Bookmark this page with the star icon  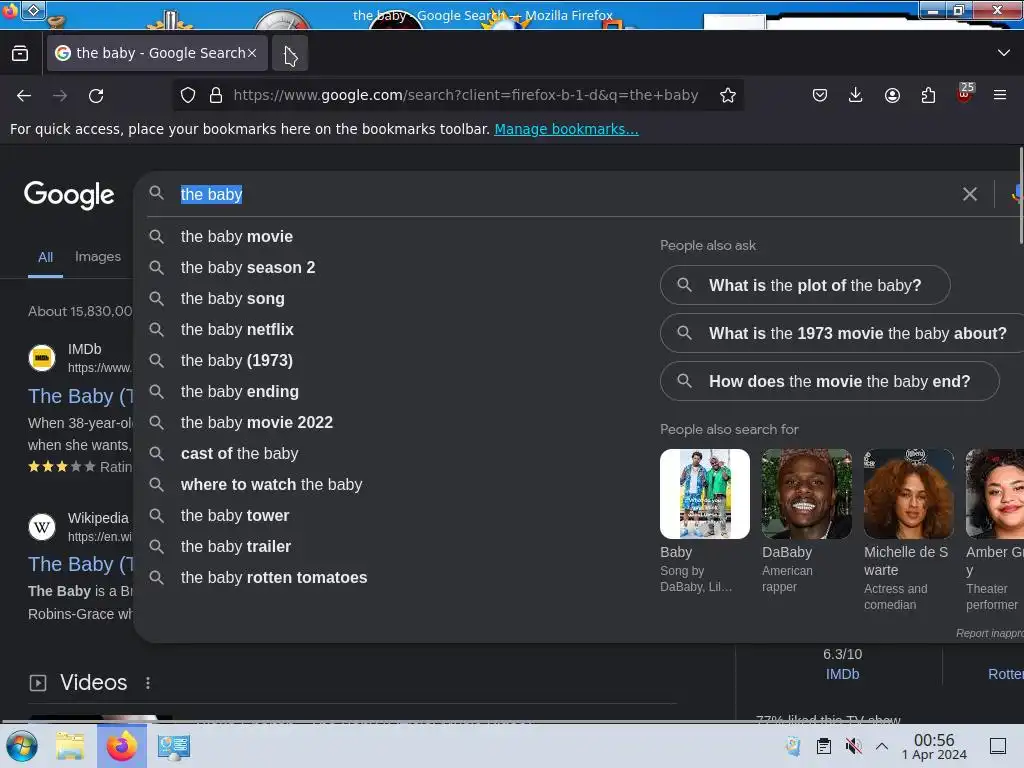click(728, 95)
